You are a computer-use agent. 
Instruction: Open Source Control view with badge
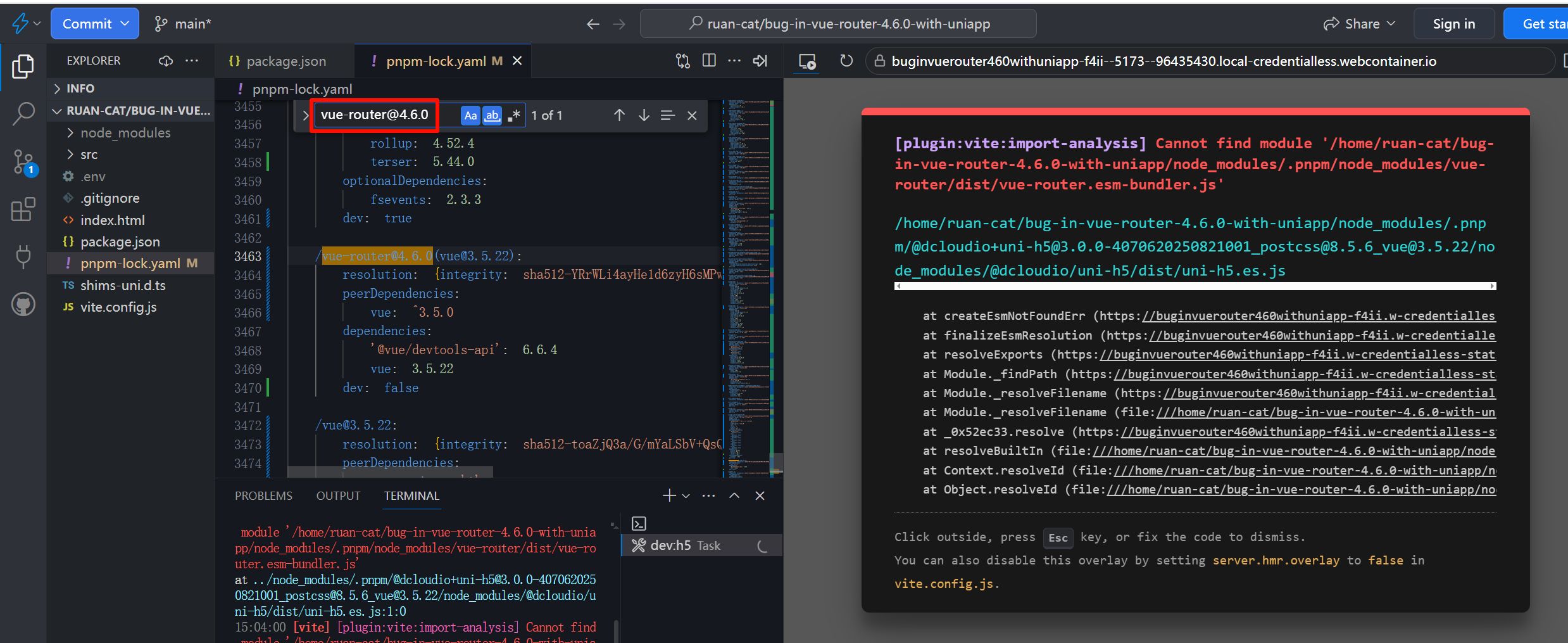coord(23,162)
